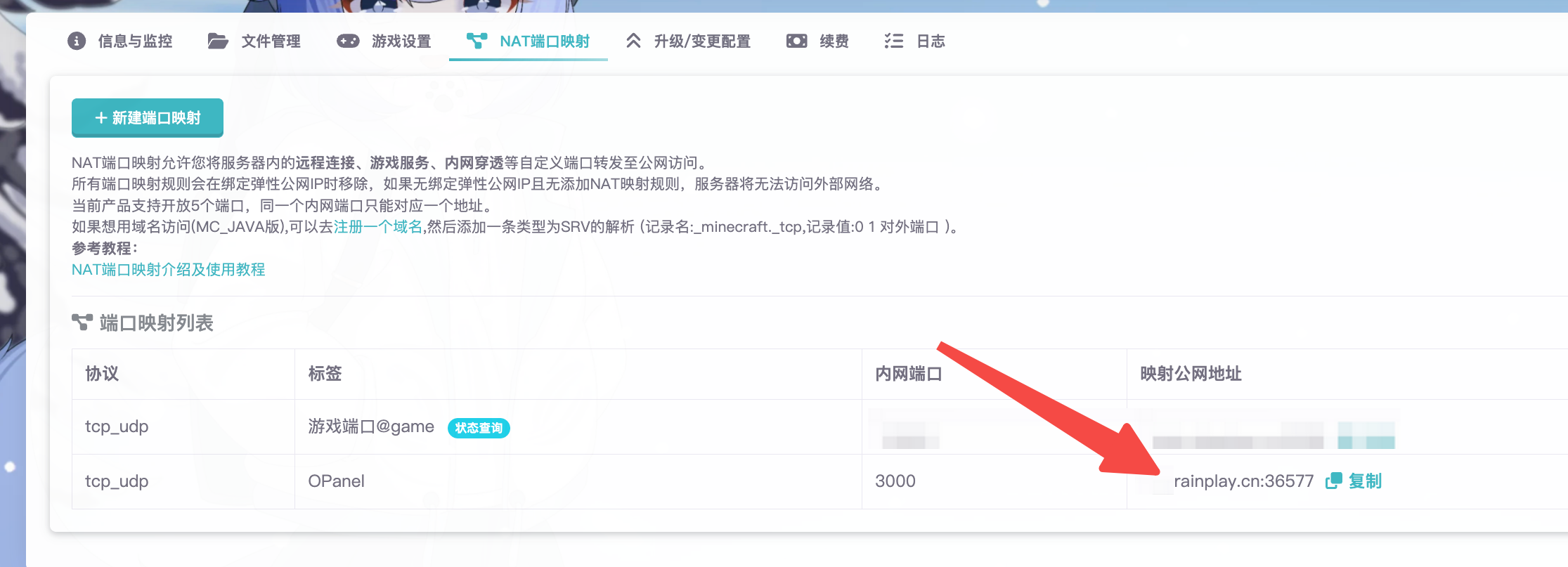Click the 新建端口映射 button
Image resolution: width=1568 pixels, height=567 pixels.
point(148,117)
